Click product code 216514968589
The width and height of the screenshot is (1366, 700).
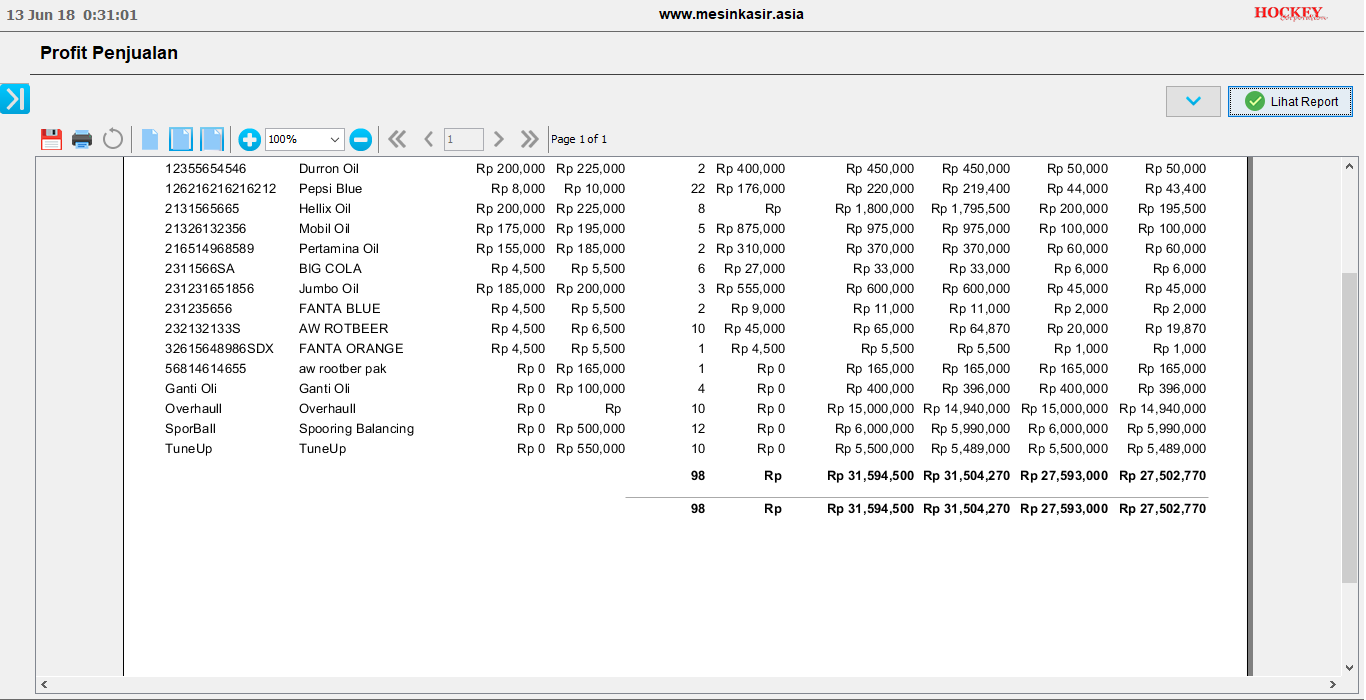(210, 249)
